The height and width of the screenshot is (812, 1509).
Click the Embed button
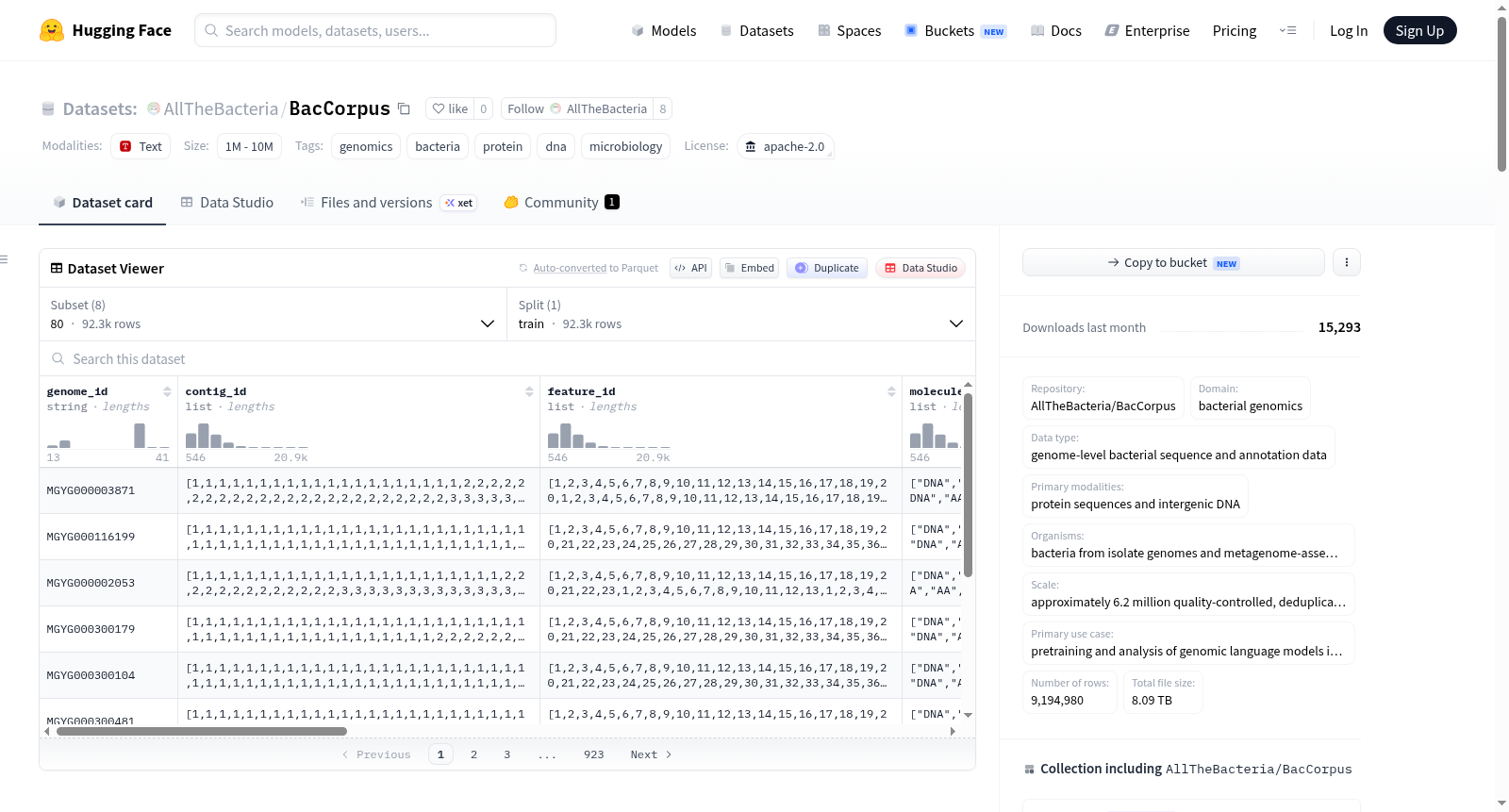(750, 268)
